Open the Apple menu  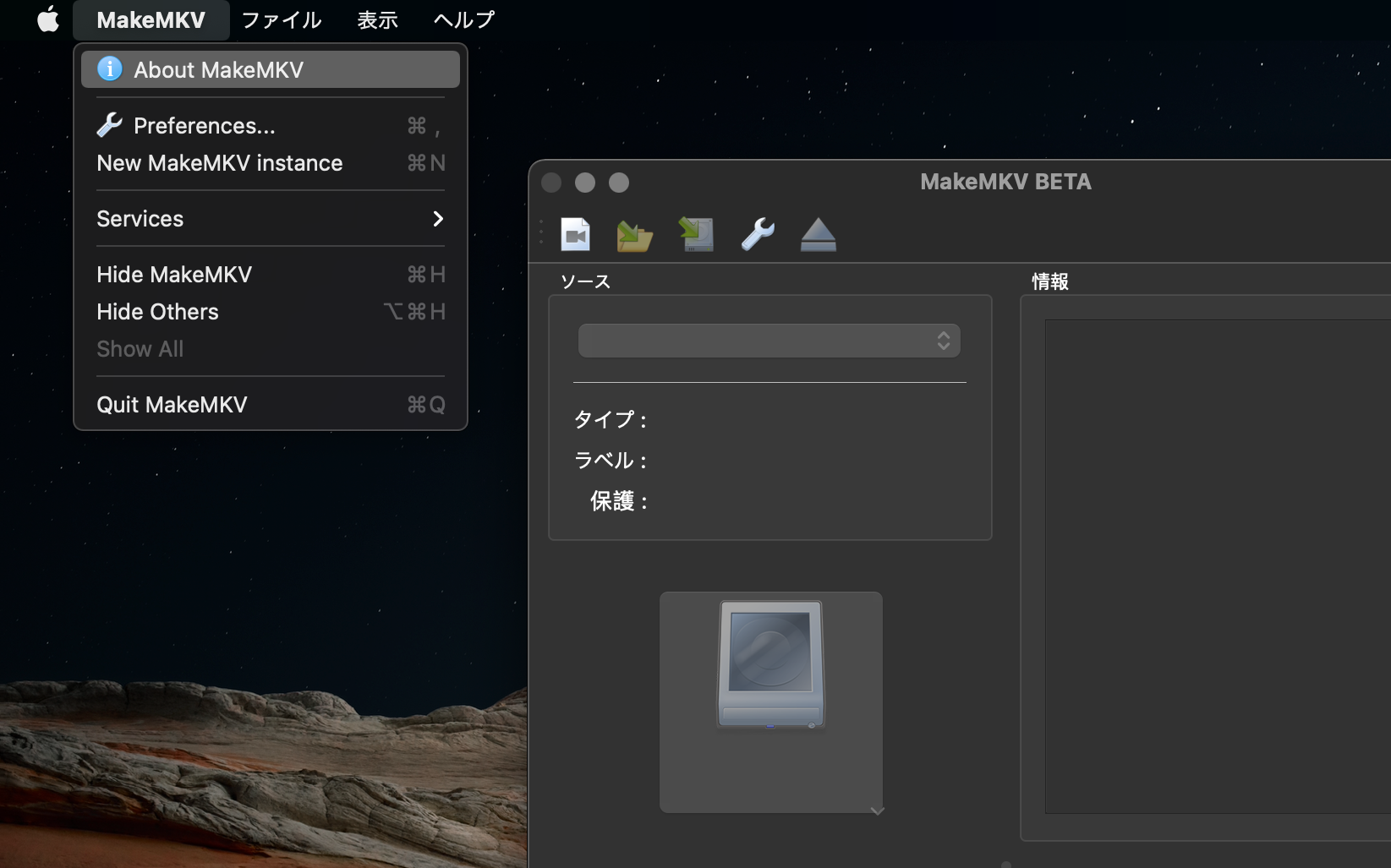click(x=48, y=19)
